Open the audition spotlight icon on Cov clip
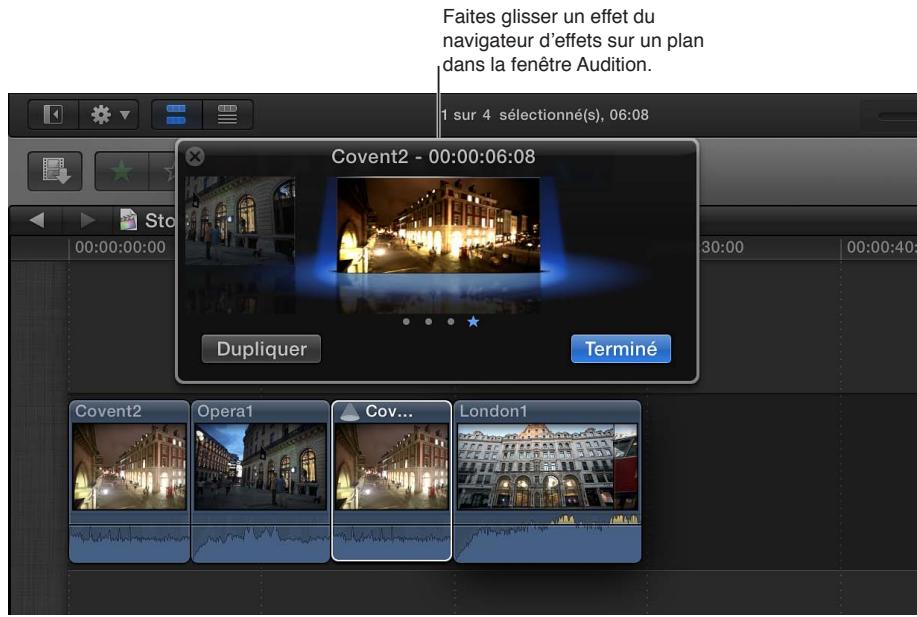Image resolution: width=917 pixels, height=617 pixels. click(x=350, y=412)
